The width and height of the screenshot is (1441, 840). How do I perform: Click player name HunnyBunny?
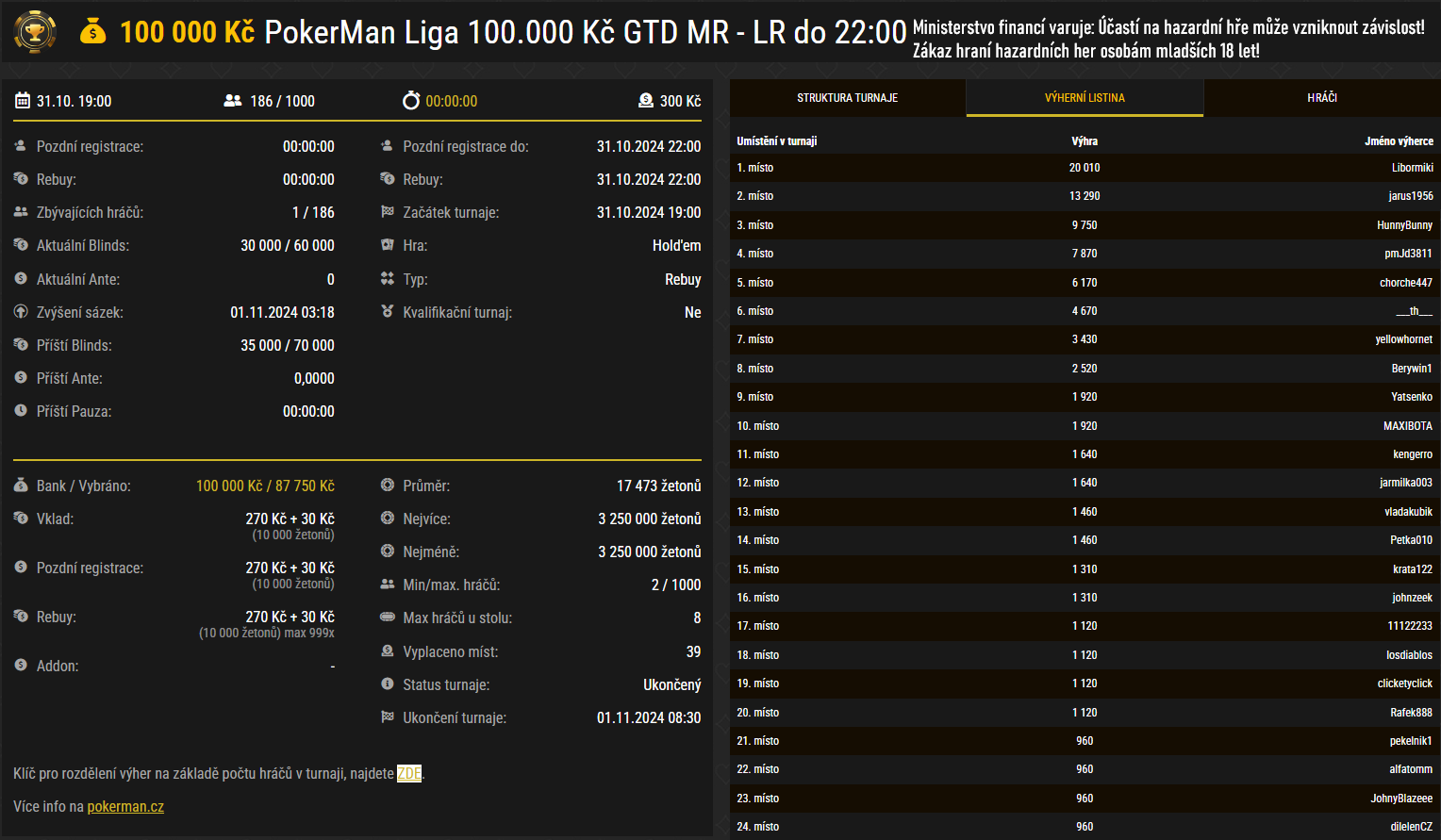pyautogui.click(x=1404, y=225)
